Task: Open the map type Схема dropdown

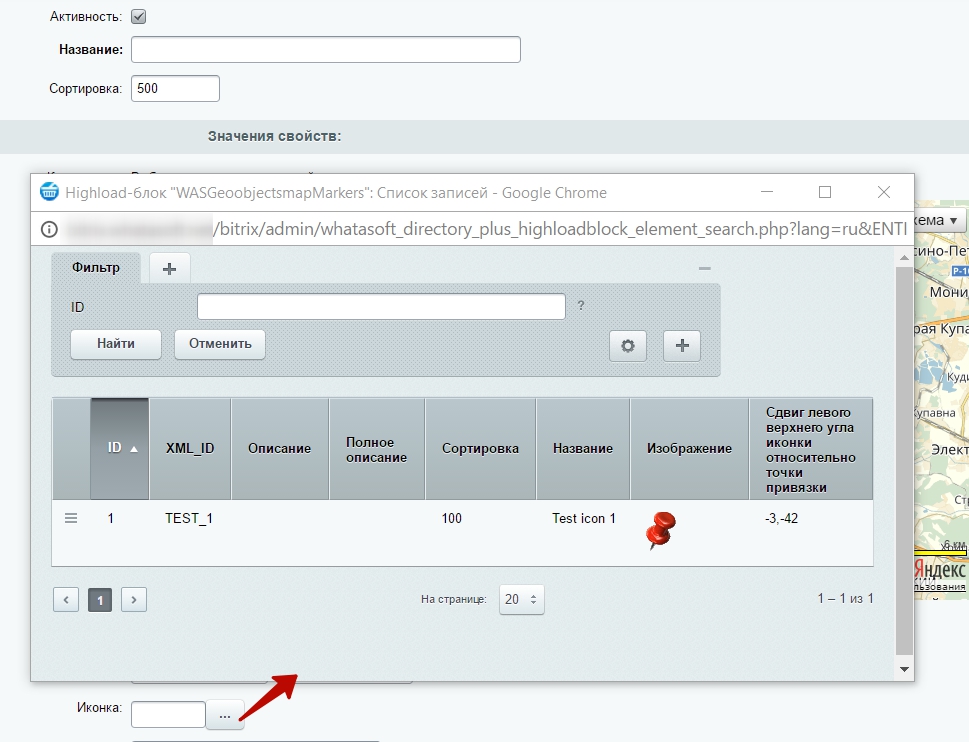Action: coord(938,220)
